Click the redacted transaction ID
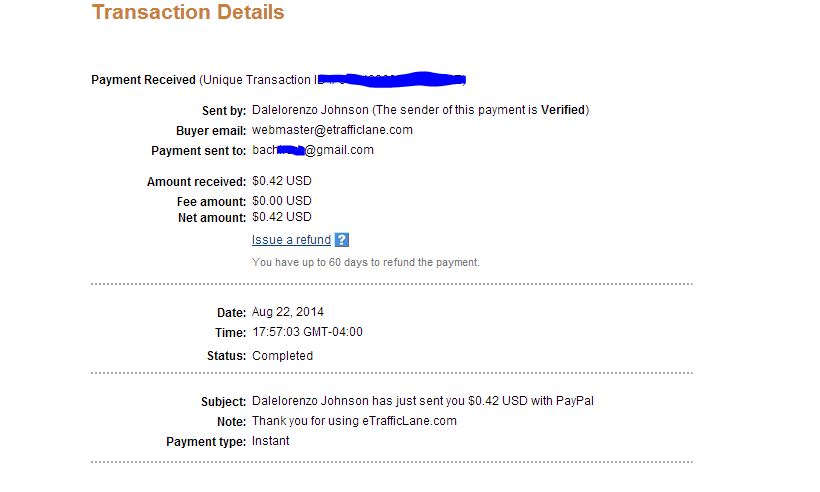Image resolution: width=820 pixels, height=492 pixels. [392, 79]
